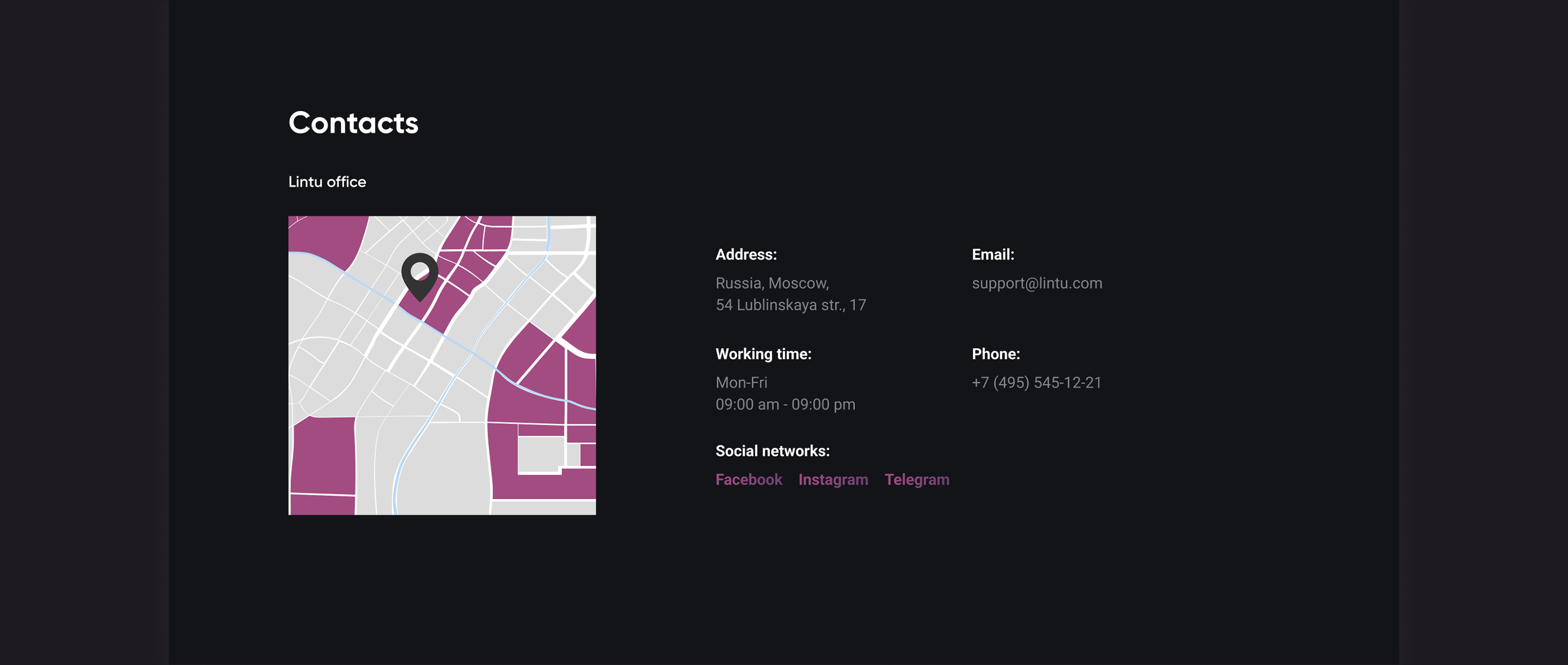This screenshot has height=665, width=1568.
Task: Open the Instagram social link
Action: (x=833, y=479)
